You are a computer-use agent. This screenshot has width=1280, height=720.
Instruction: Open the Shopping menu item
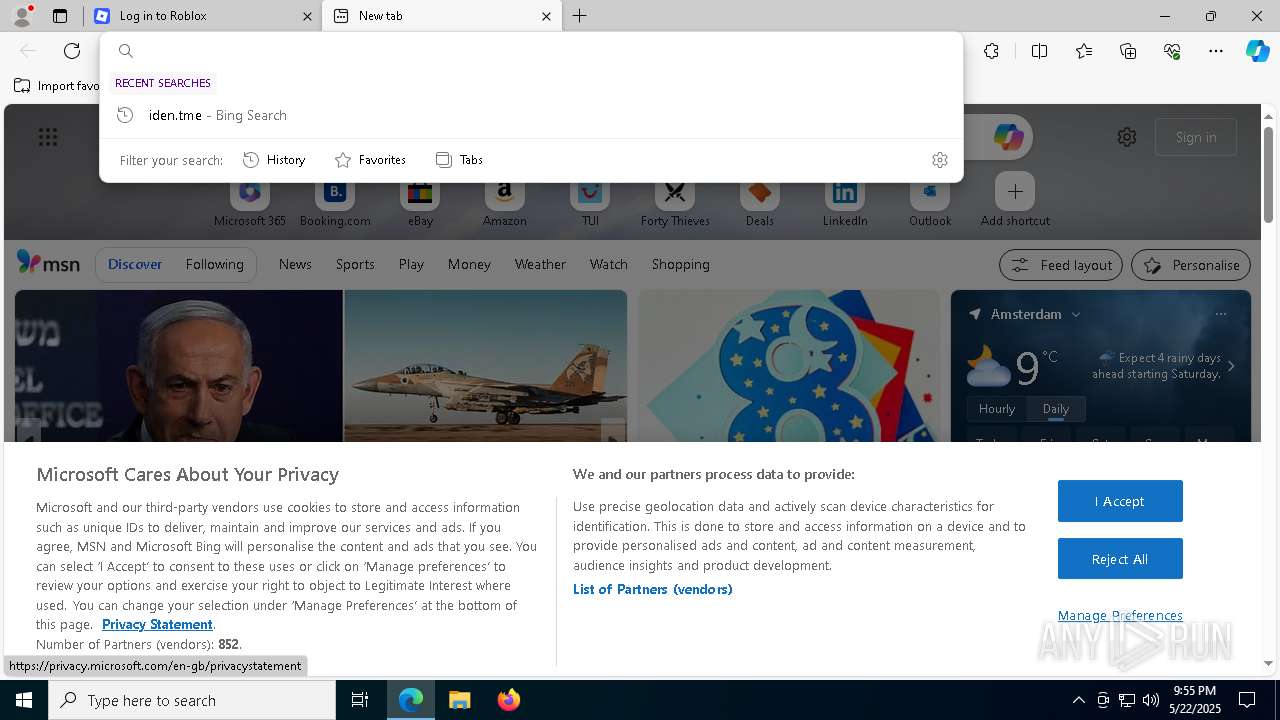tap(681, 264)
